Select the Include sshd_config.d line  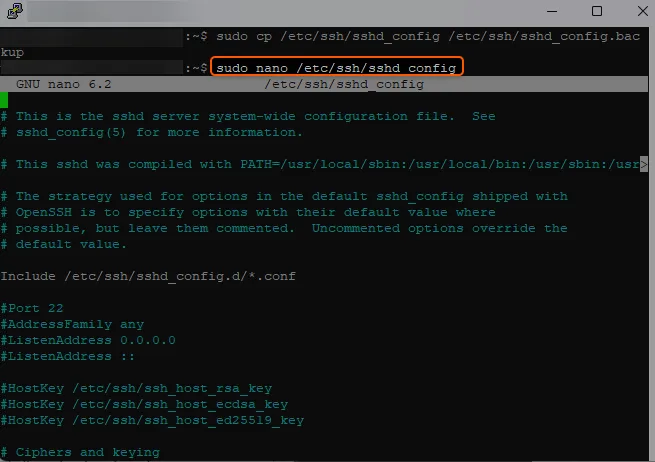coord(148,275)
